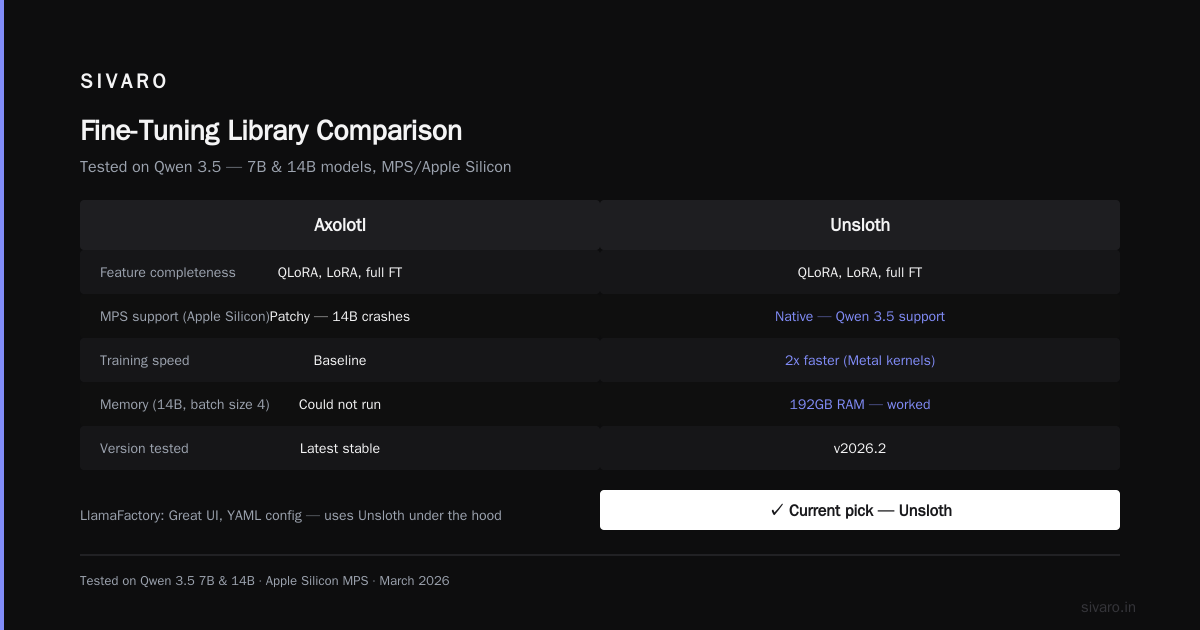Screen dimensions: 1200x630
Task: Click the footer 'Tested on Qwen 3.5 7B & 14B' line
Action: (265, 580)
